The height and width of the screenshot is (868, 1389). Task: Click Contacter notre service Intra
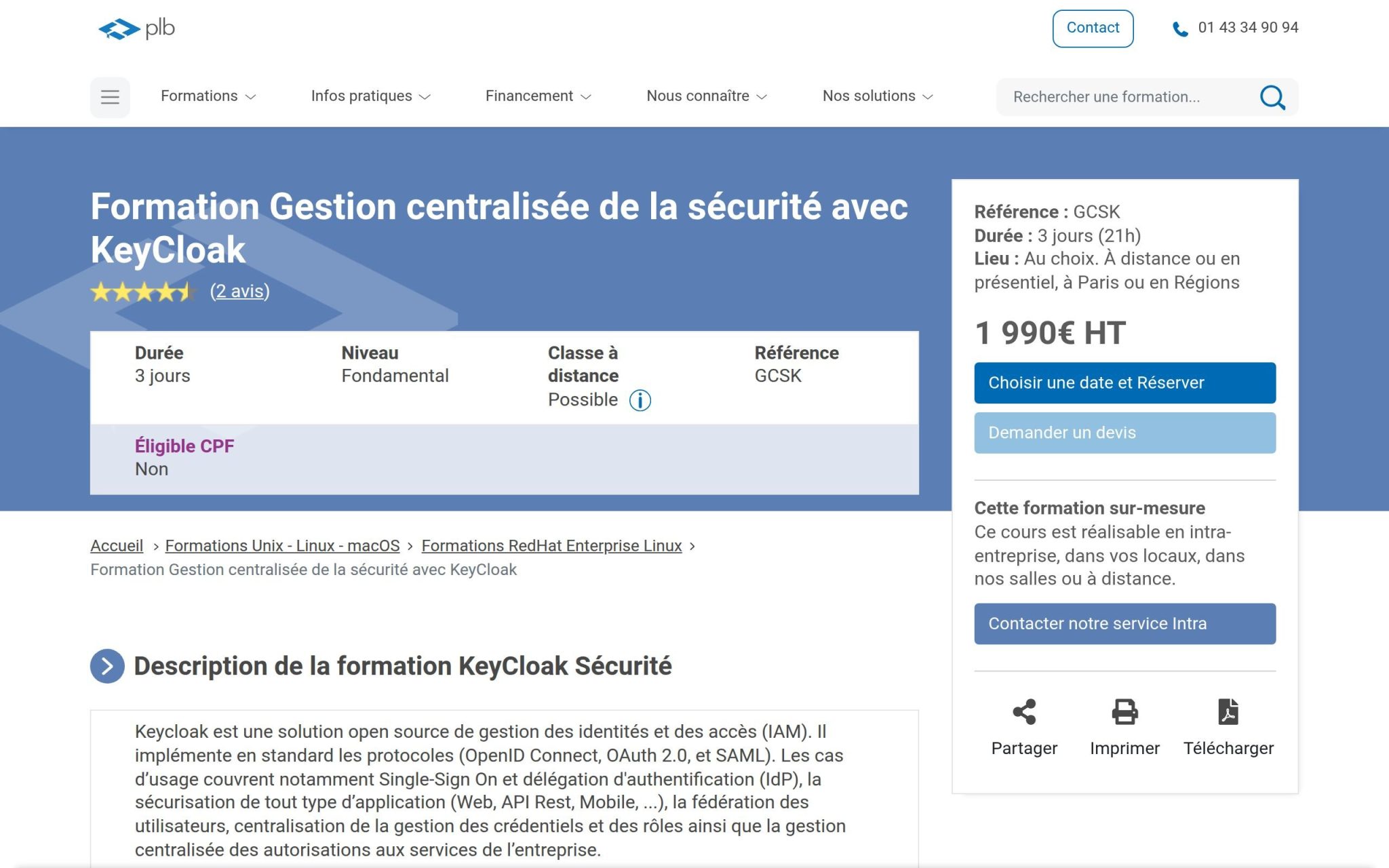1124,624
